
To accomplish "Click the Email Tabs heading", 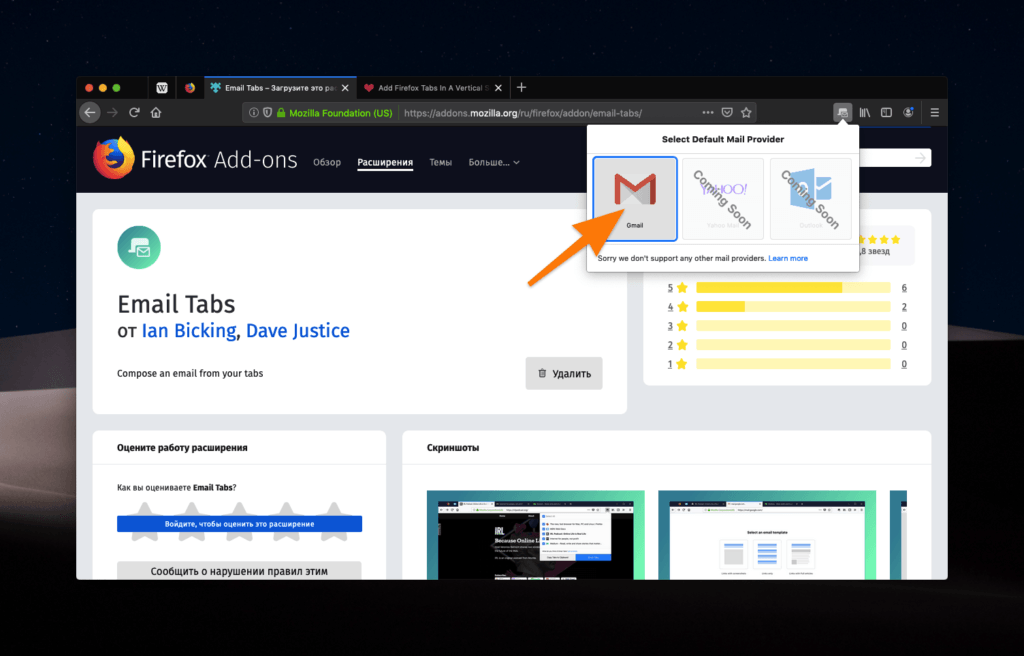I will click(x=176, y=304).
